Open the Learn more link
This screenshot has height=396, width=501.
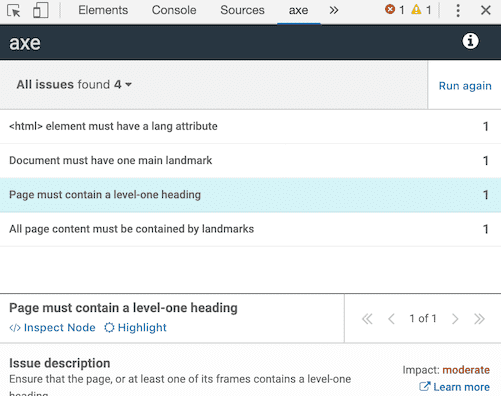click(x=454, y=387)
